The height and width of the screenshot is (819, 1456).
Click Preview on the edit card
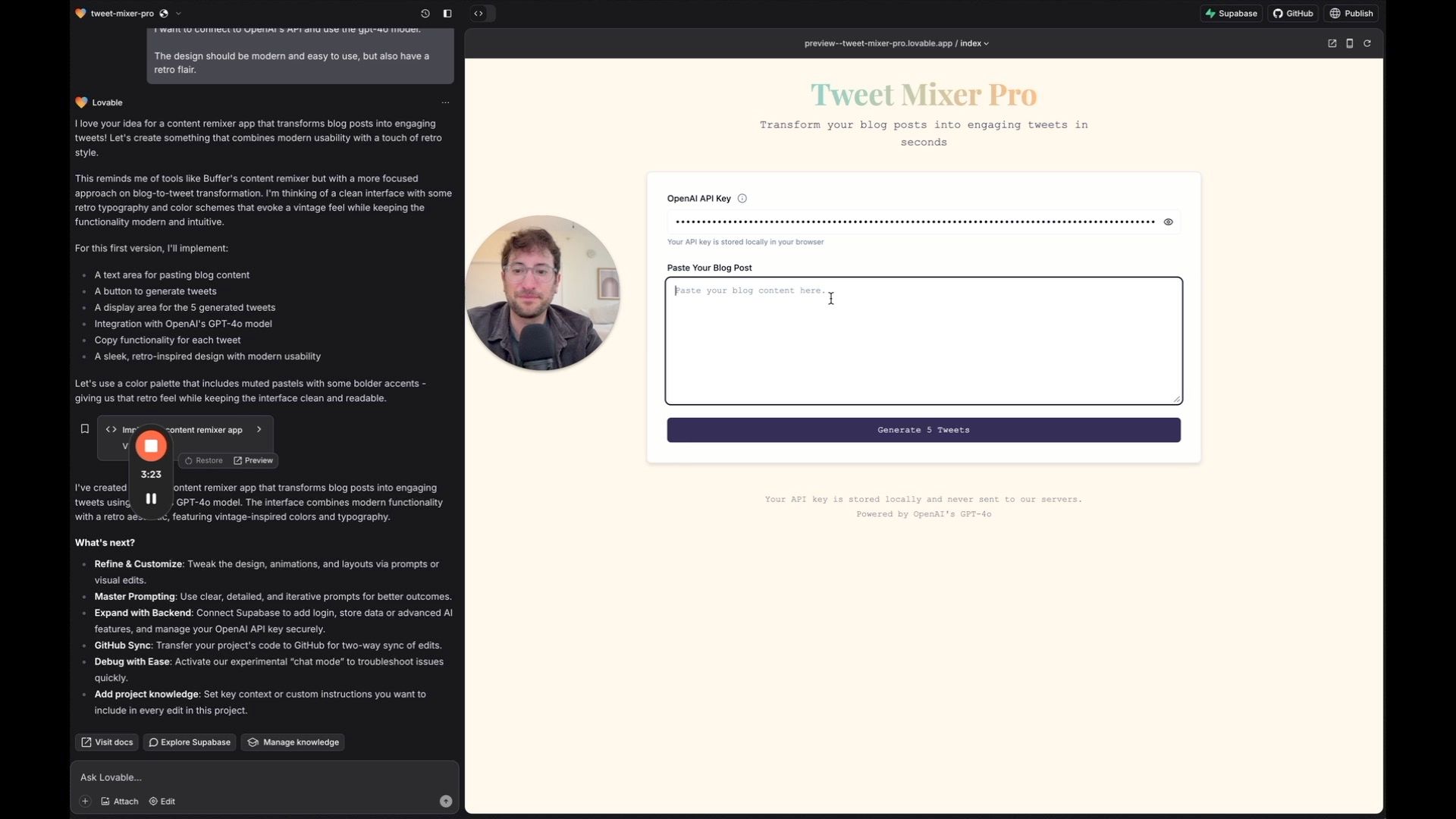253,460
